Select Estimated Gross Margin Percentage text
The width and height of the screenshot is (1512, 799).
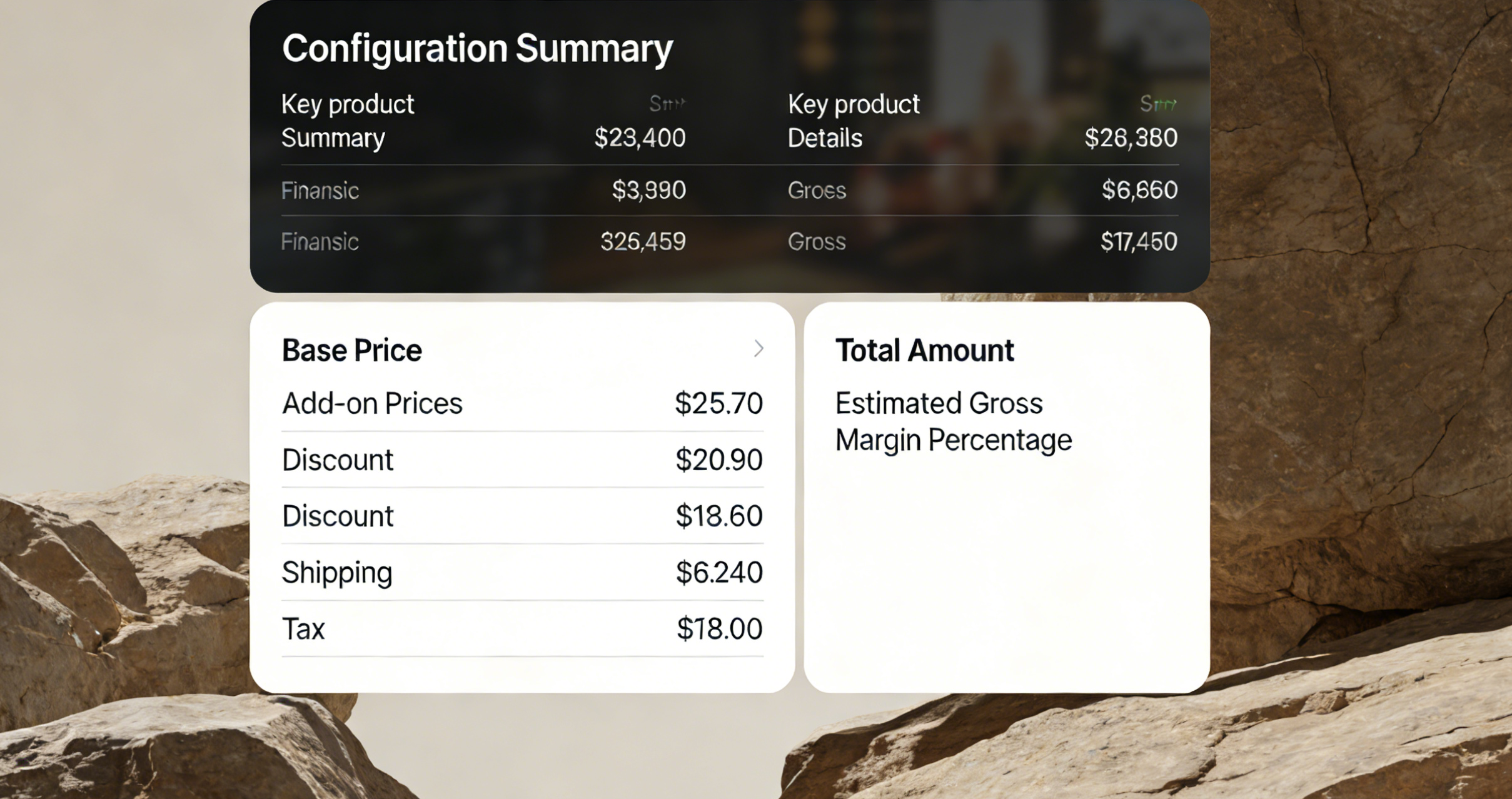click(x=953, y=421)
